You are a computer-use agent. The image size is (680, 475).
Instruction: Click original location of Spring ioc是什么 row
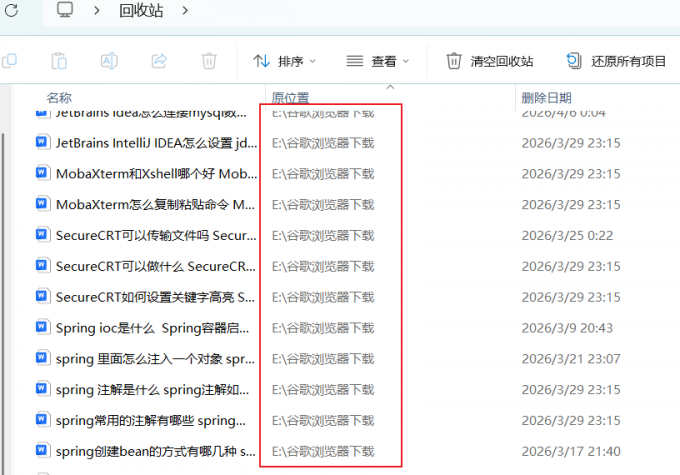tap(323, 328)
